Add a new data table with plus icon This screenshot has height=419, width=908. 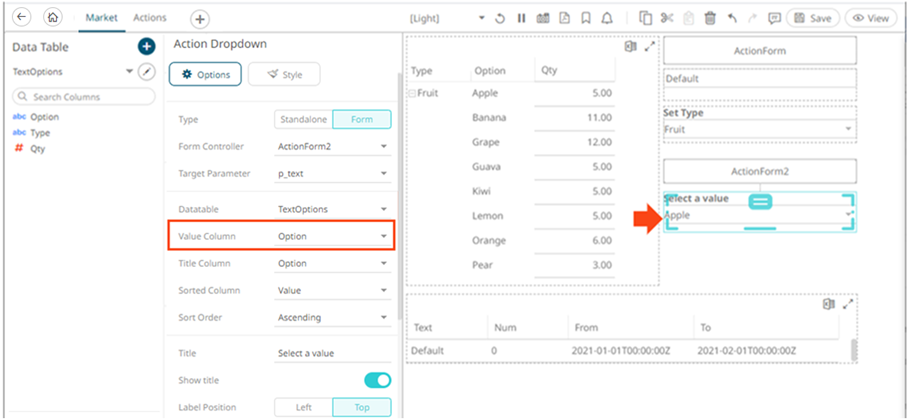pos(146,46)
